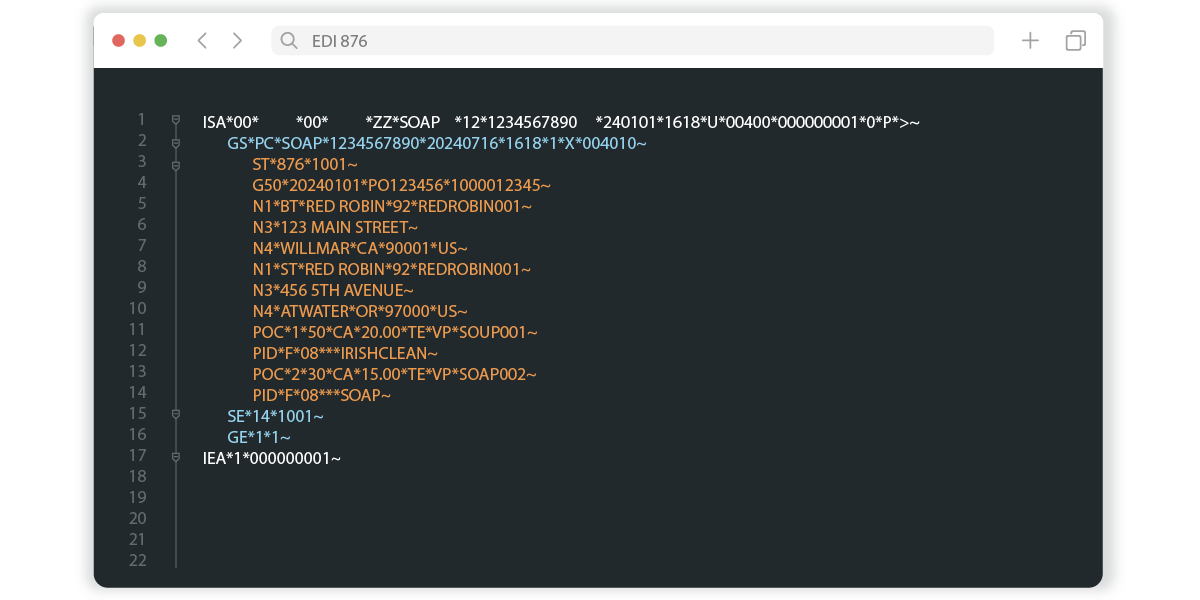Click N3*123 MAIN STREET~ line
The height and width of the screenshot is (600, 1200).
(335, 227)
